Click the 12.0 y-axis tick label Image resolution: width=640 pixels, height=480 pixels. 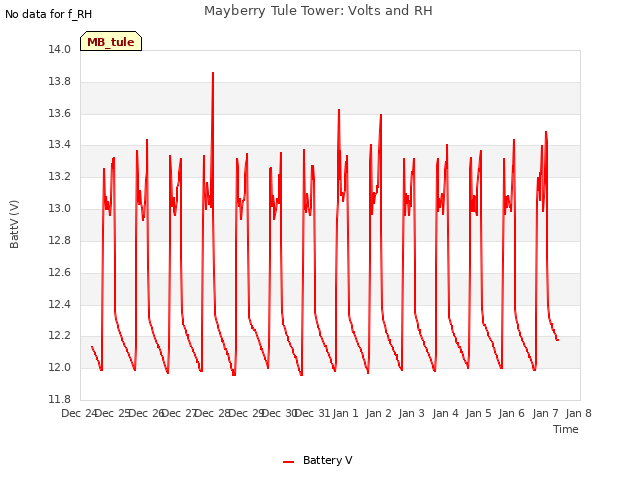[x=59, y=368]
